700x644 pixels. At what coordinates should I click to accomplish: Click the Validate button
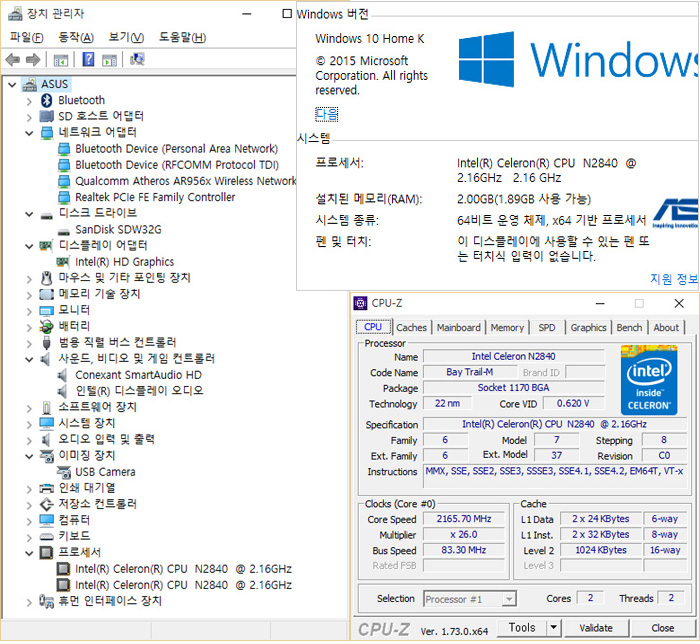[x=596, y=628]
